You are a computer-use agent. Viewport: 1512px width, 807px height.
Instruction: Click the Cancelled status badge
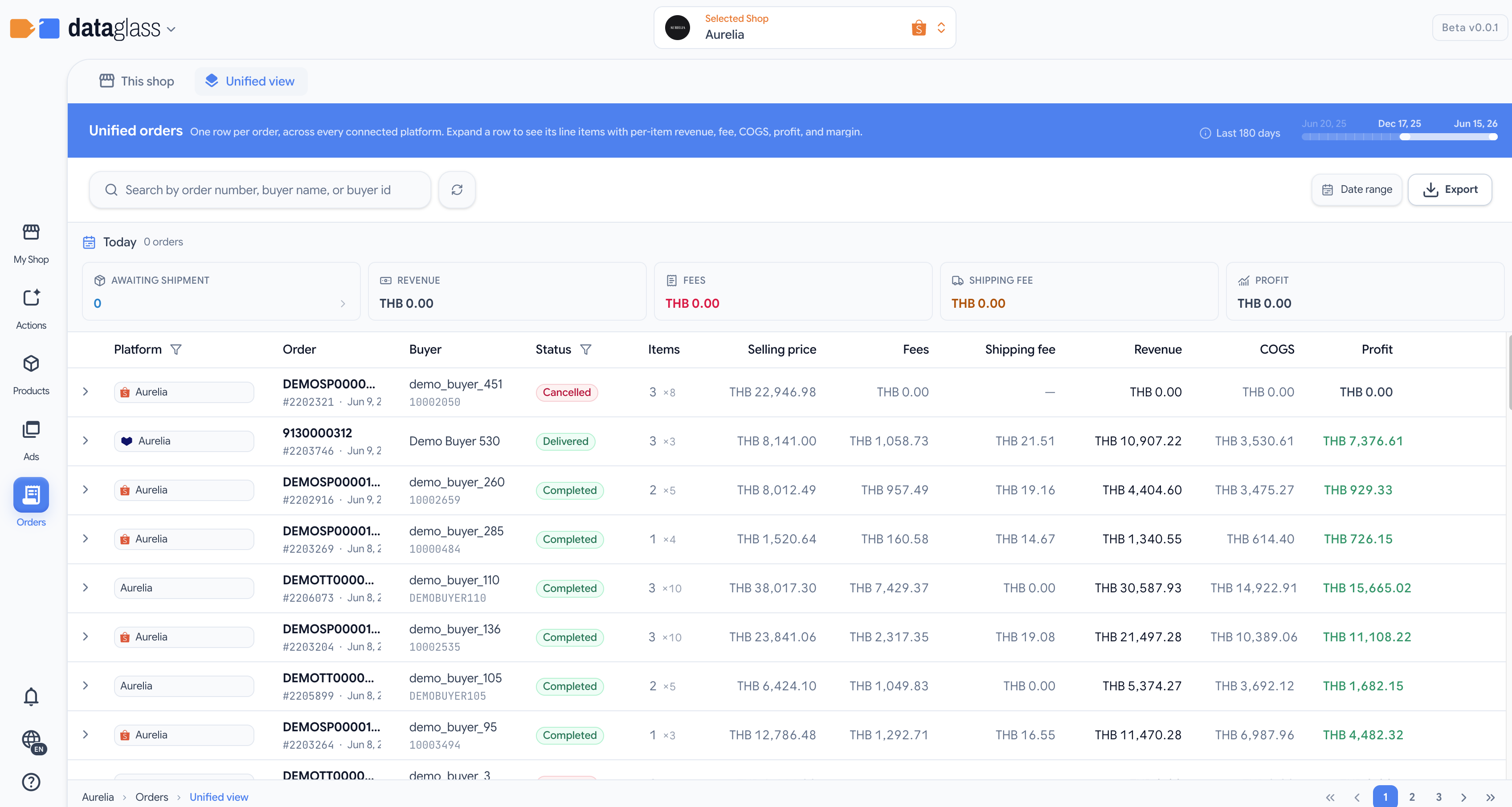(x=566, y=392)
